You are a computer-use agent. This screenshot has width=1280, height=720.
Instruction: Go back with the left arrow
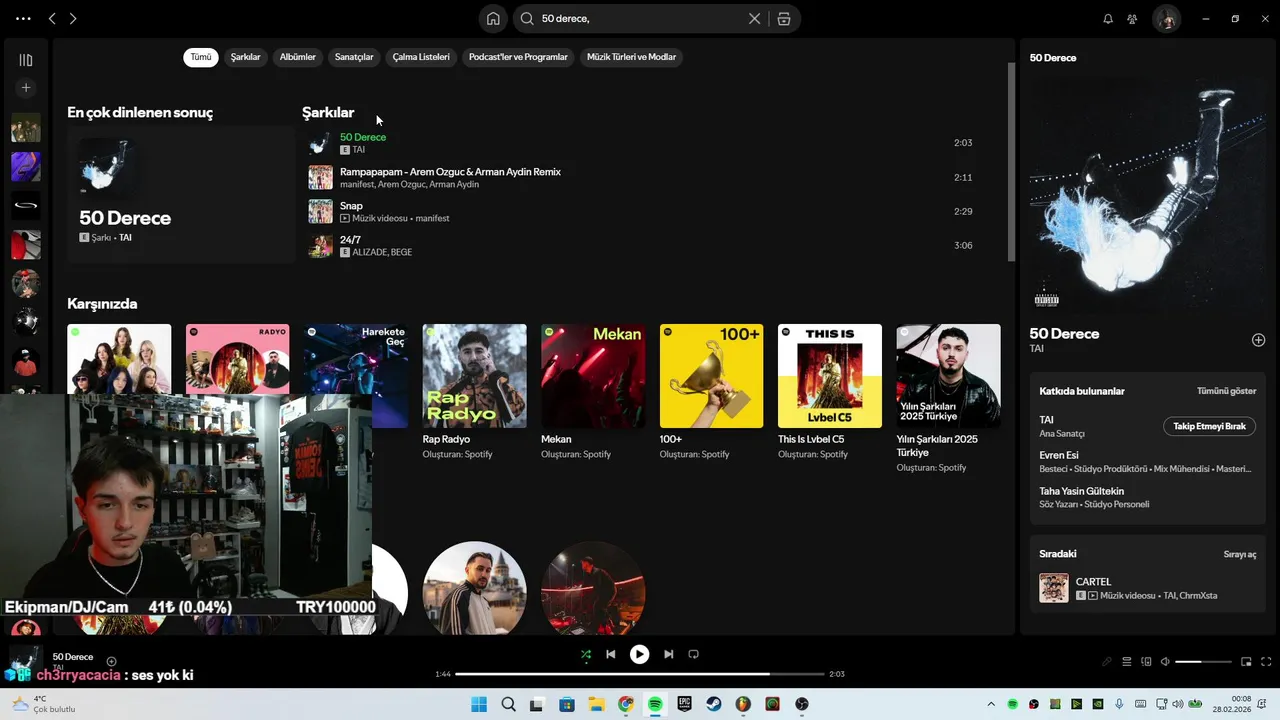[52, 18]
